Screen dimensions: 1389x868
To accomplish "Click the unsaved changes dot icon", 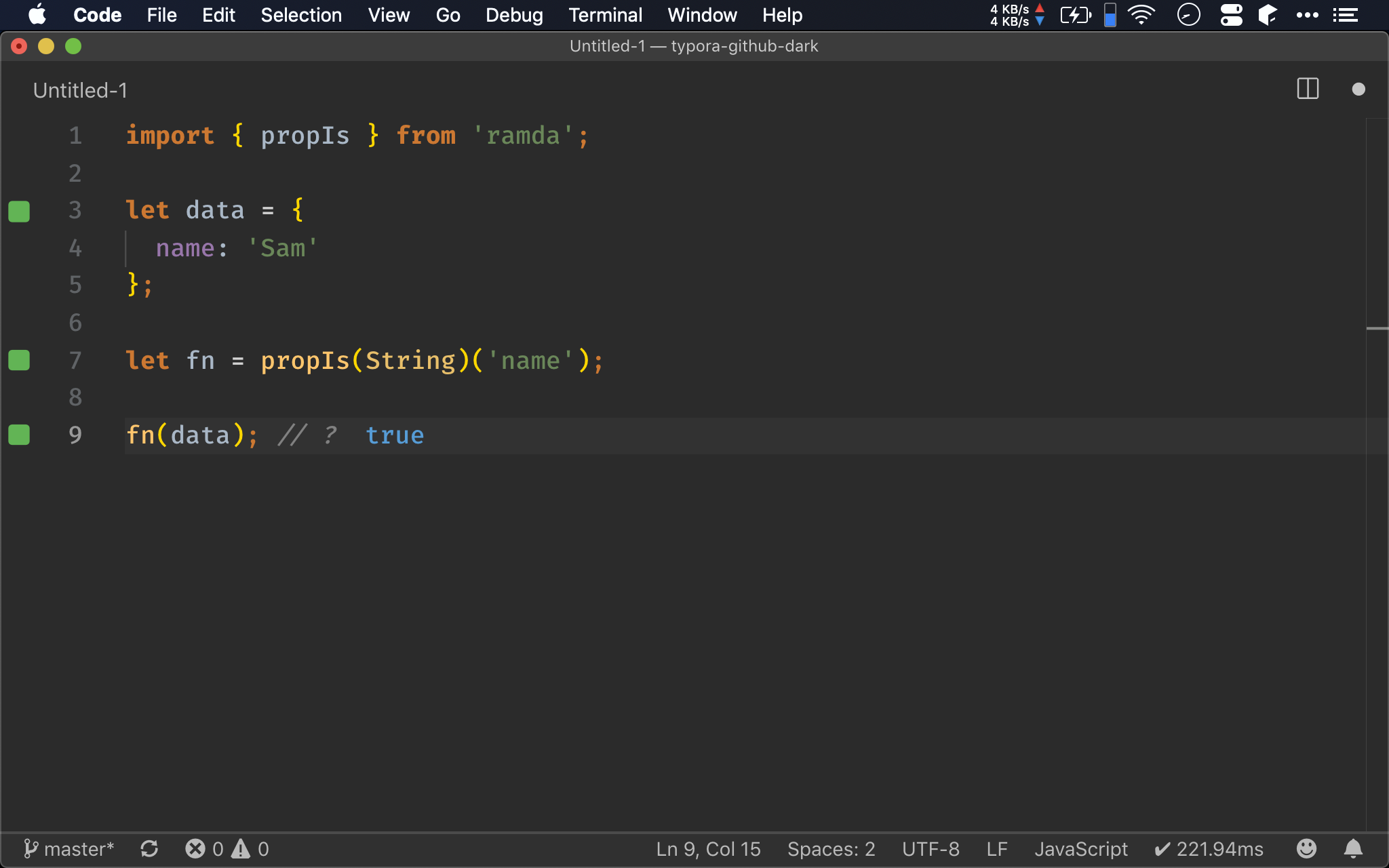I will pos(1358,90).
